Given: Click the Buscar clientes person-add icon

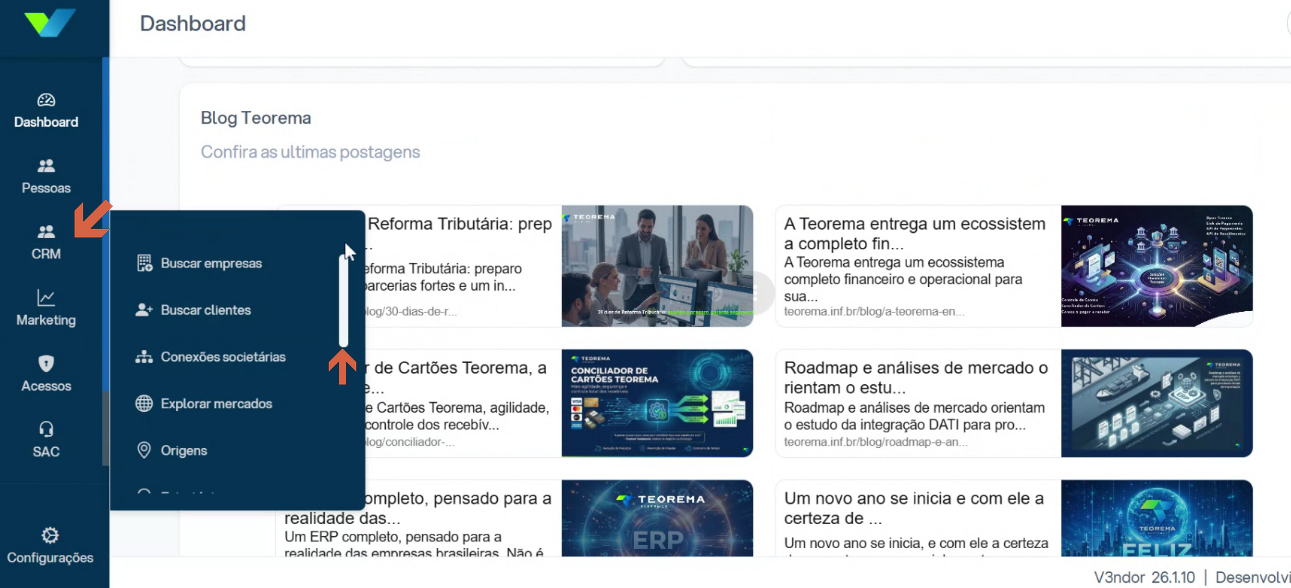Looking at the screenshot, I should [x=144, y=310].
